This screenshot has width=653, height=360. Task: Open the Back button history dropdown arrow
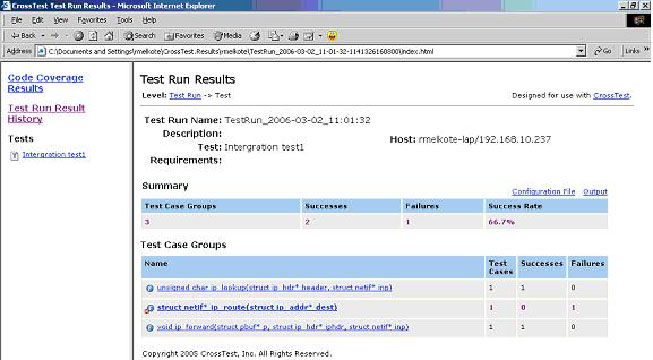point(43,36)
